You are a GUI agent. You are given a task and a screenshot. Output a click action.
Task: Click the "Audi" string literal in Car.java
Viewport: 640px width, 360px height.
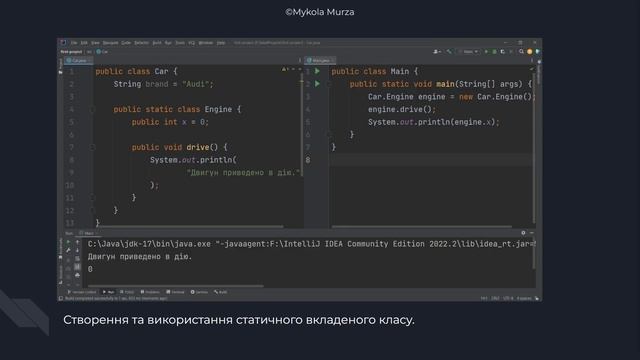coord(196,84)
